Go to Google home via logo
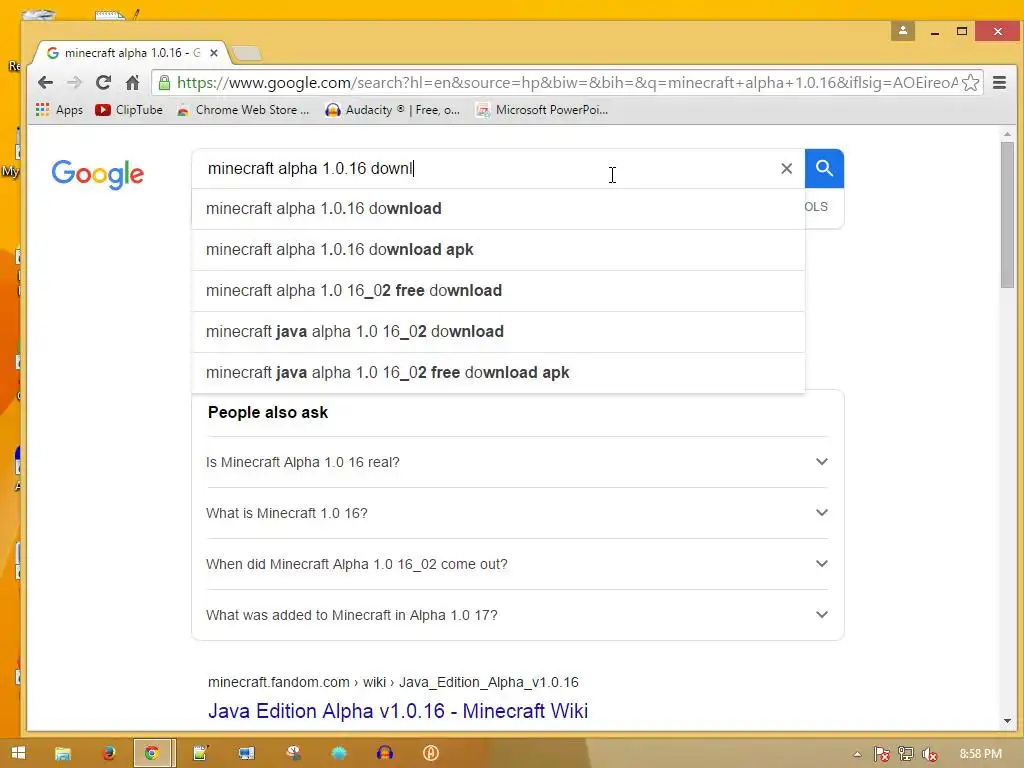This screenshot has height=768, width=1024. 97,174
